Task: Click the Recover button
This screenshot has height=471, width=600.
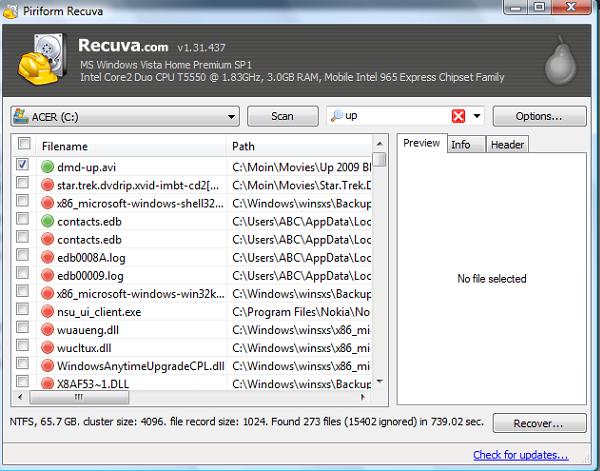Action: pos(539,423)
